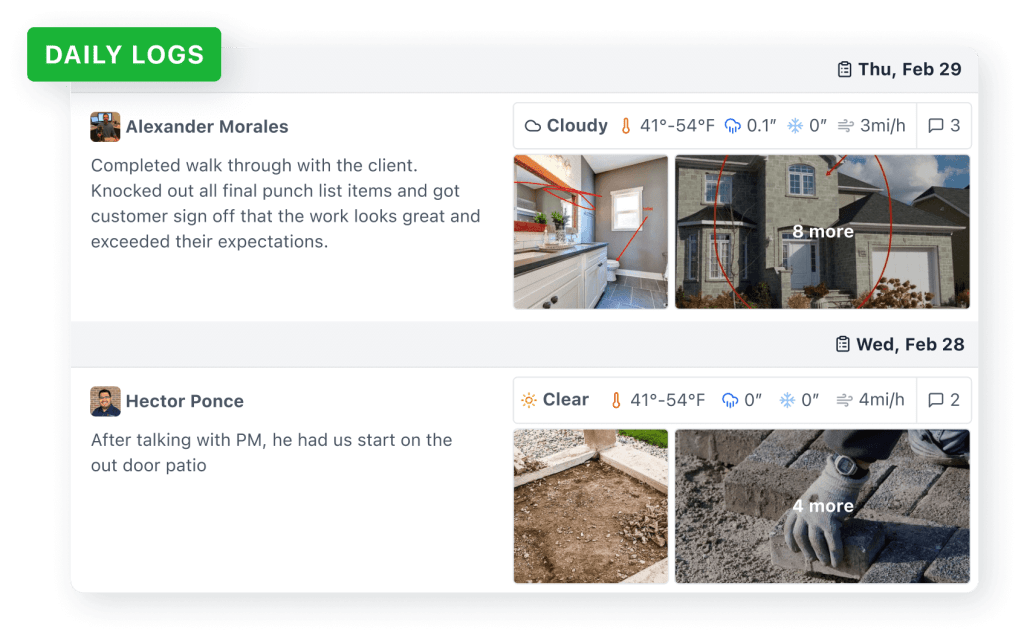Click the thermometer icon in Alexander's weather bar
Viewport: 1024px width, 638px height.
point(626,126)
